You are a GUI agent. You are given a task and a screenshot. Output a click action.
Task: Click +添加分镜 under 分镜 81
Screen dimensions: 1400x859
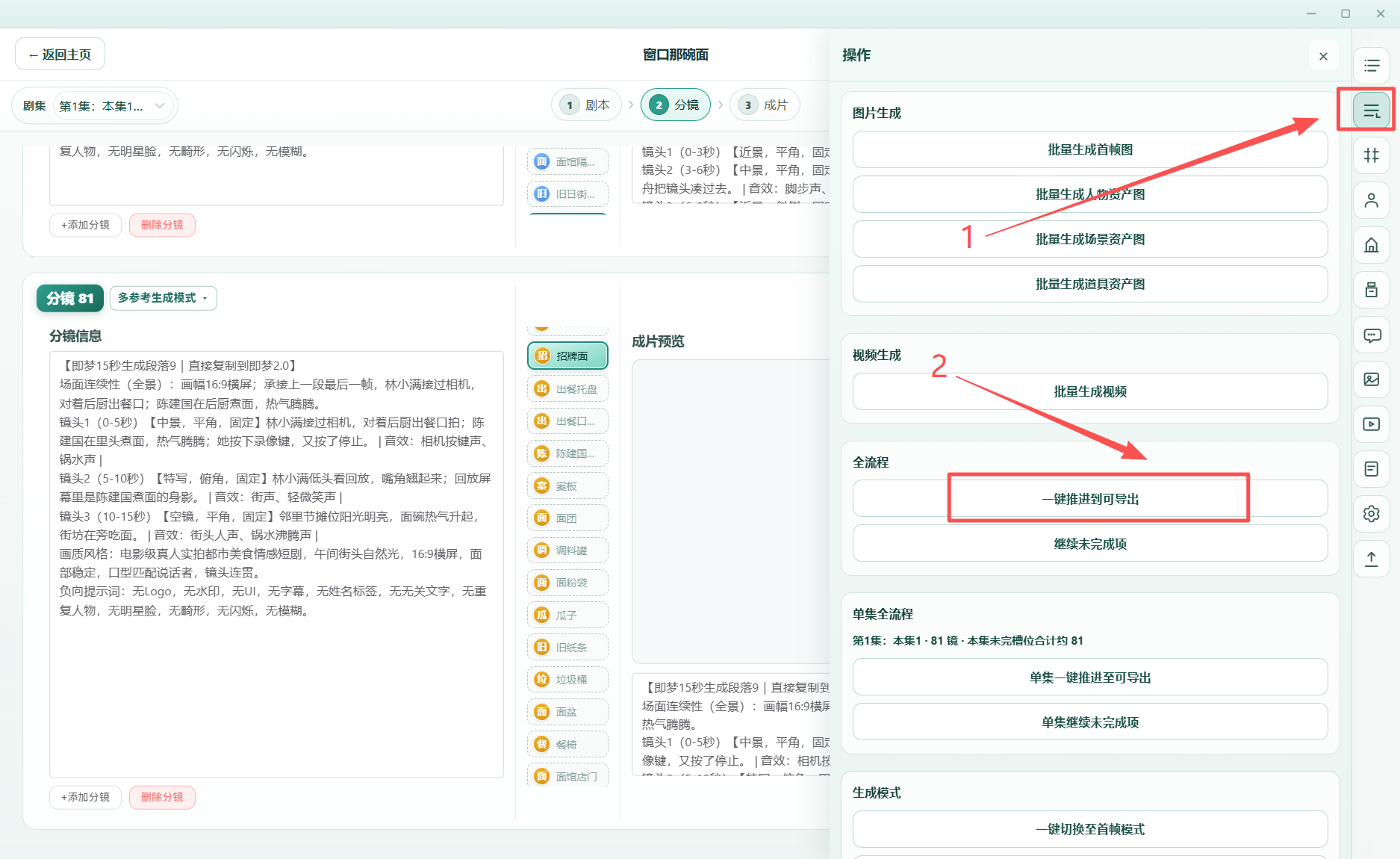pyautogui.click(x=85, y=797)
